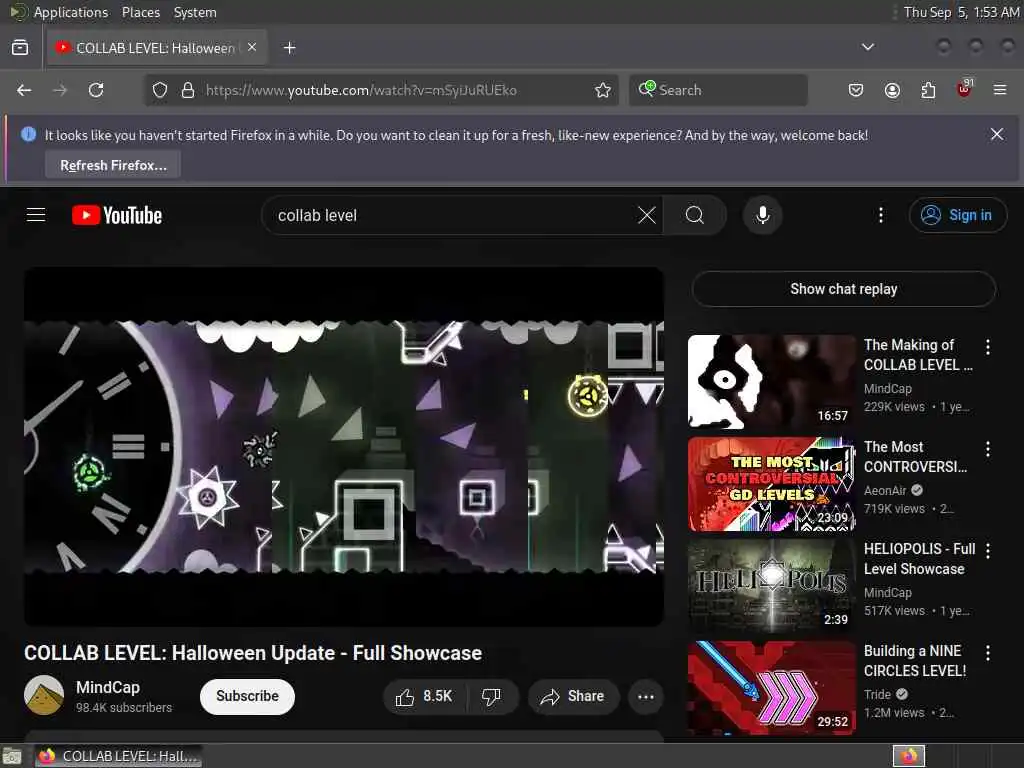
Task: Open more actions ellipsis under video
Action: pos(645,696)
